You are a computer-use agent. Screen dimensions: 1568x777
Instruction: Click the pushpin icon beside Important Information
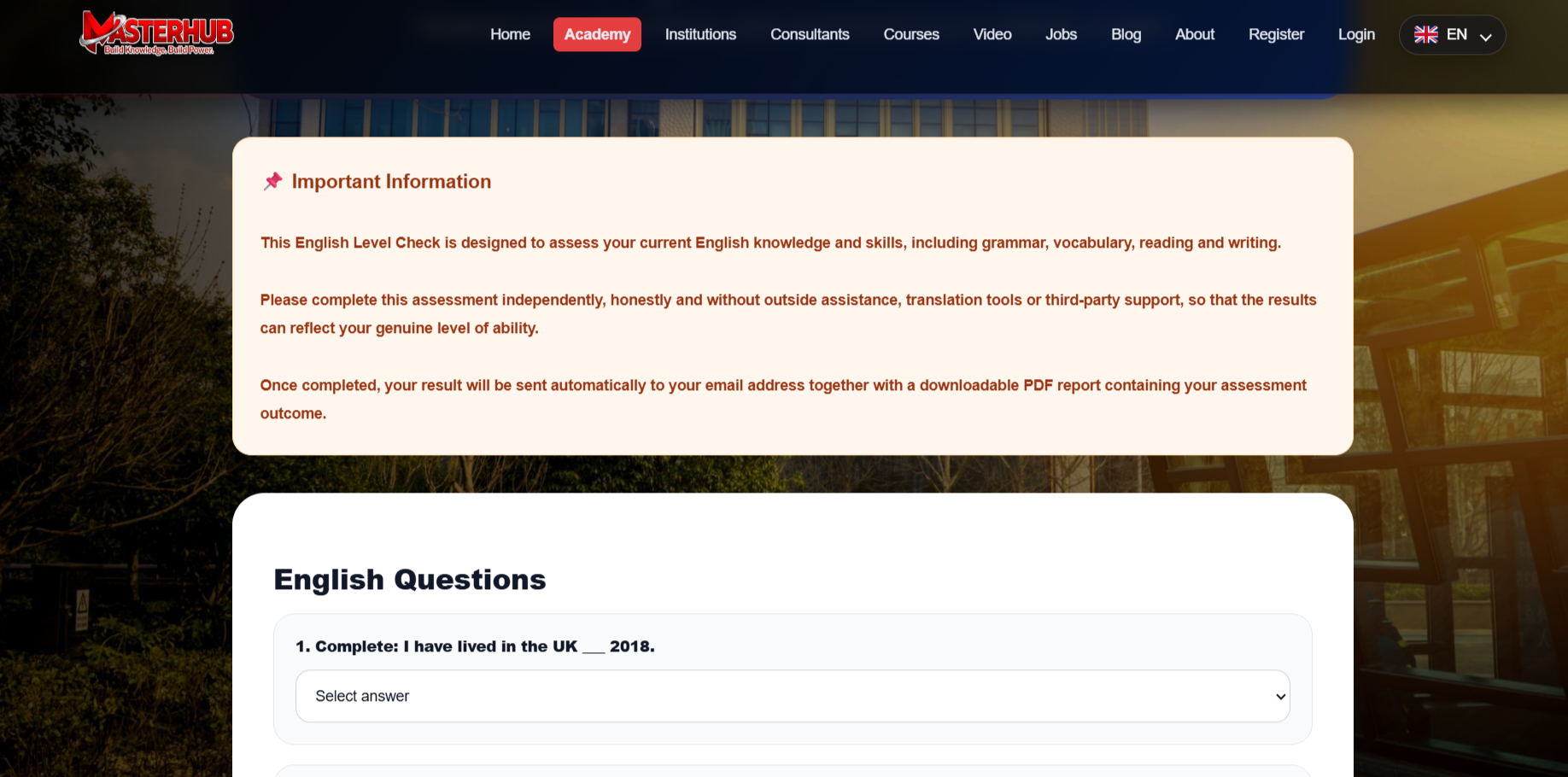point(272,181)
